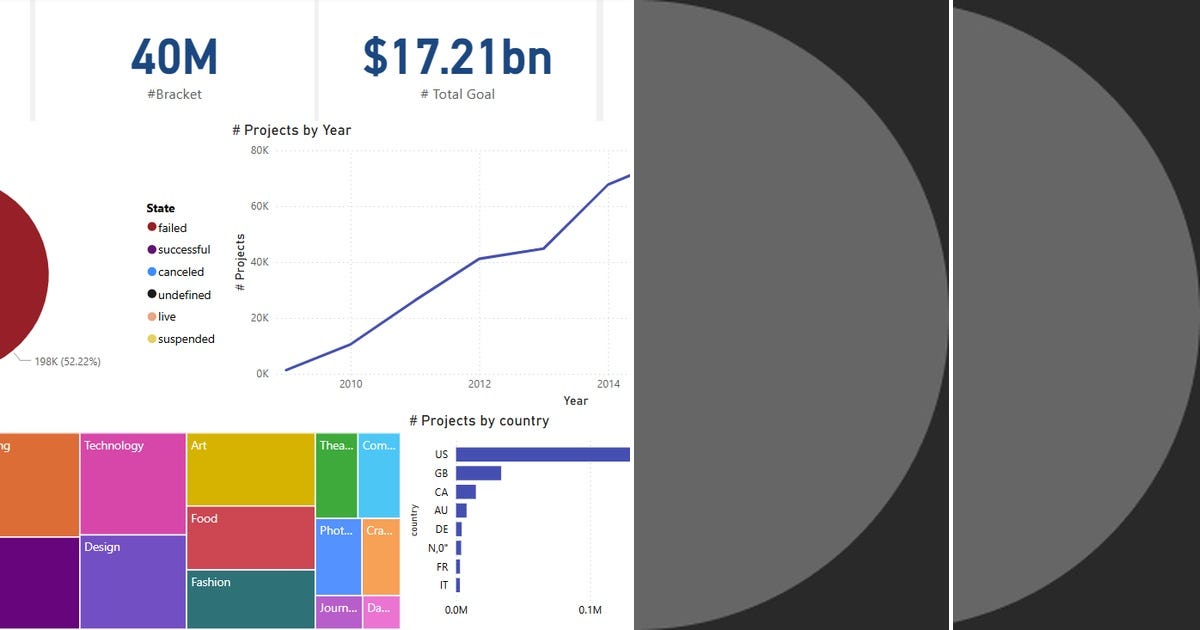Toggle the 'failed' state in the legend

pyautogui.click(x=172, y=227)
